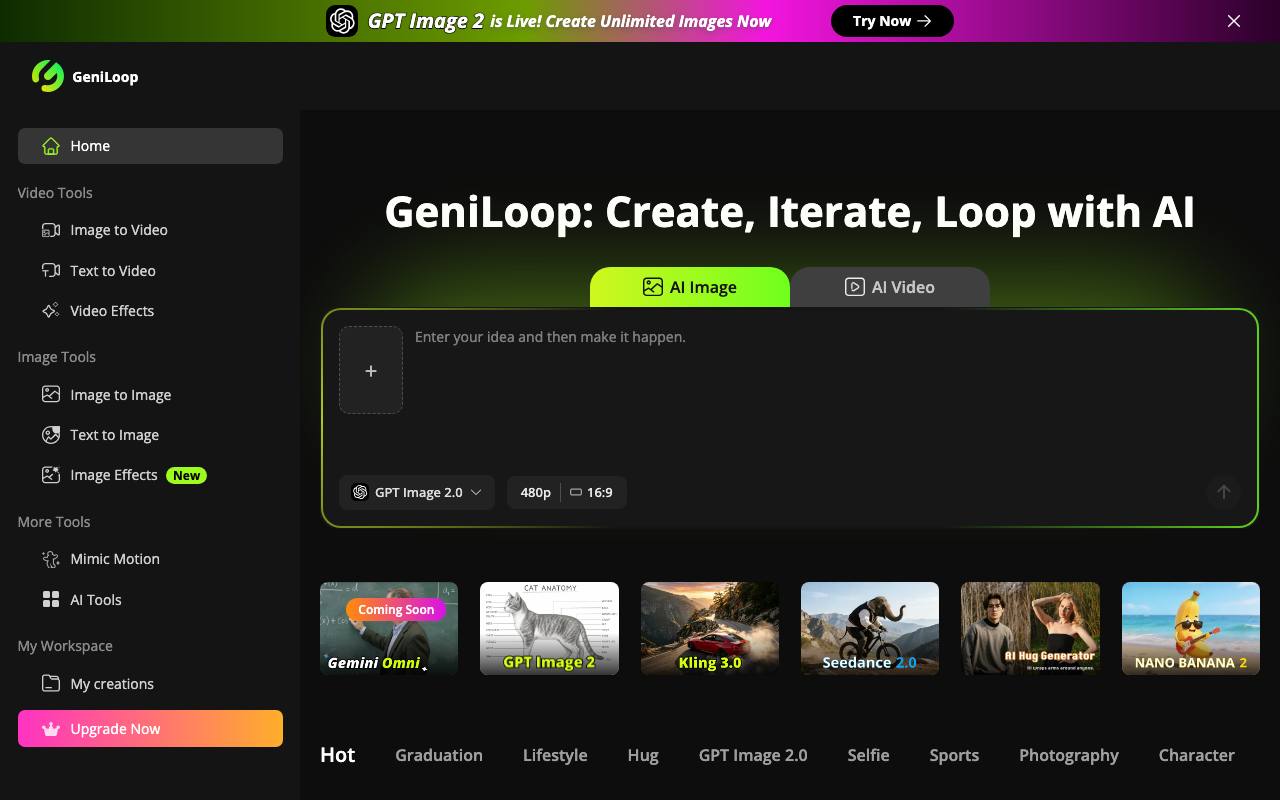Click the Upgrade Now button
Viewport: 1280px width, 800px height.
[x=150, y=729]
